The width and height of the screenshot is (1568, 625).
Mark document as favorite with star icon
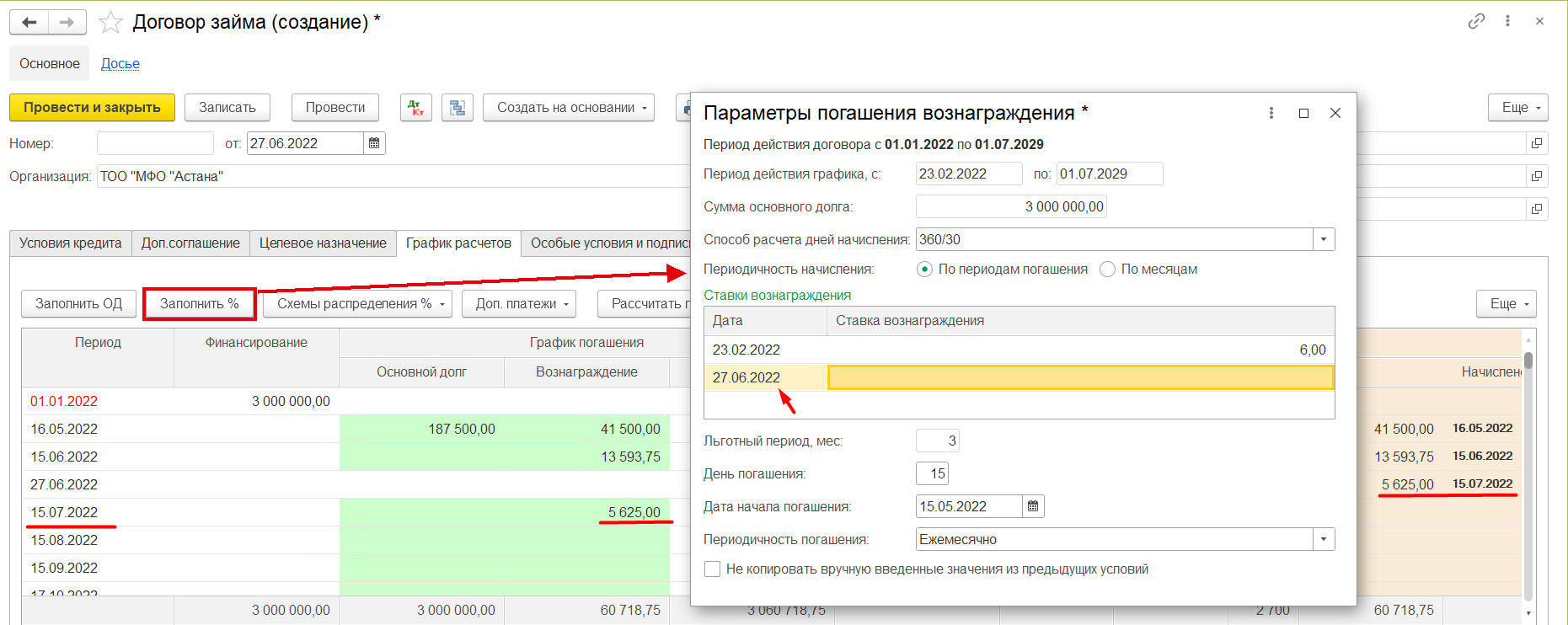click(110, 22)
